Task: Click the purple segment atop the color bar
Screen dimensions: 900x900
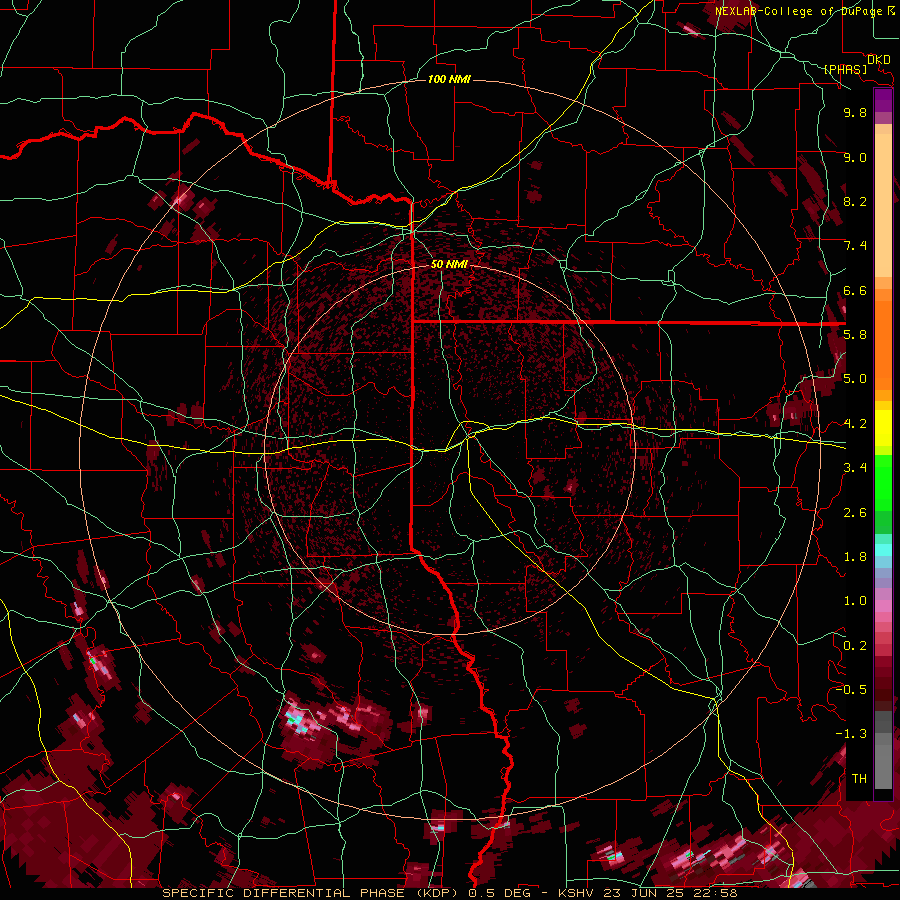Action: (883, 100)
